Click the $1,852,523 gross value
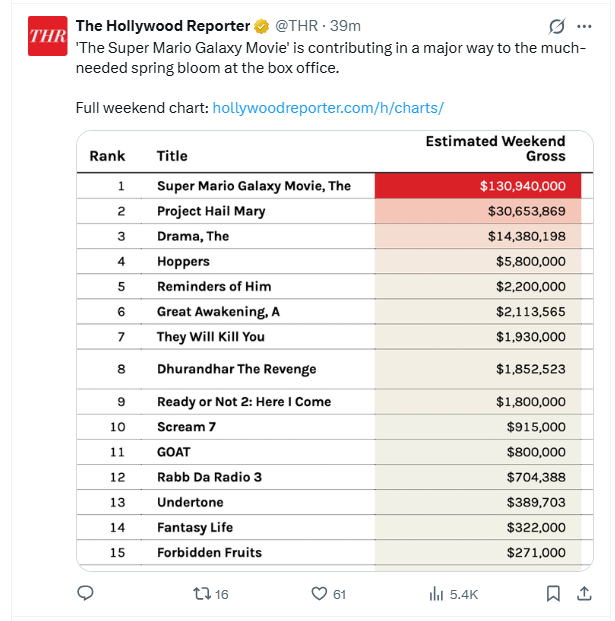This screenshot has width=615, height=621. (531, 369)
